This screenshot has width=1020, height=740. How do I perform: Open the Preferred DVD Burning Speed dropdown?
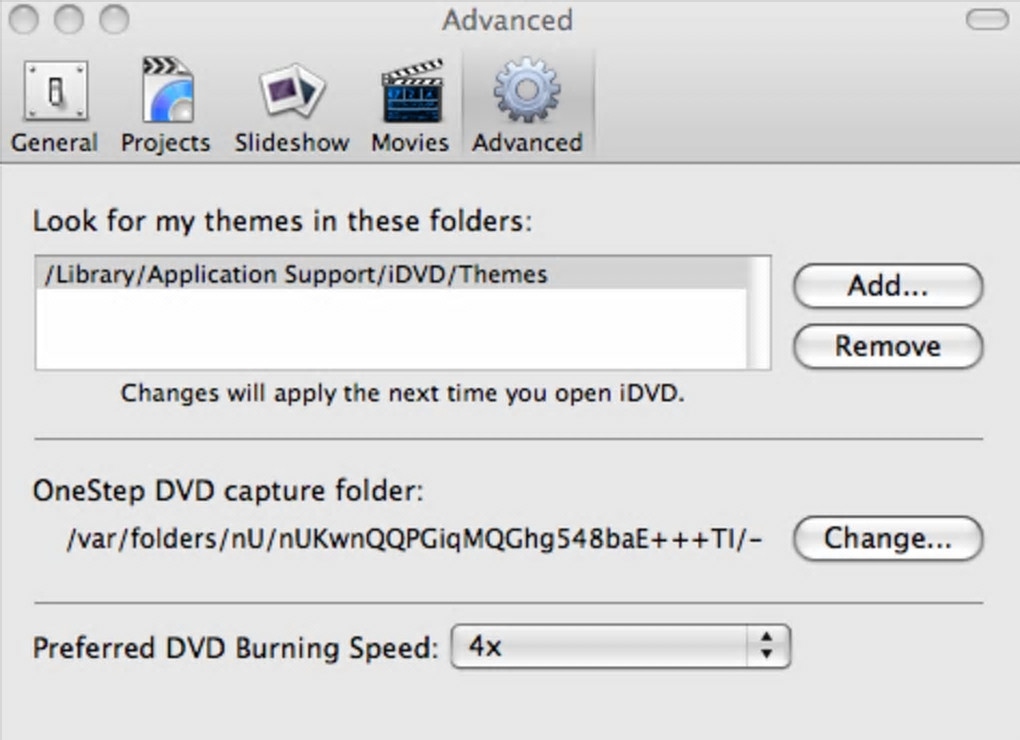[620, 647]
